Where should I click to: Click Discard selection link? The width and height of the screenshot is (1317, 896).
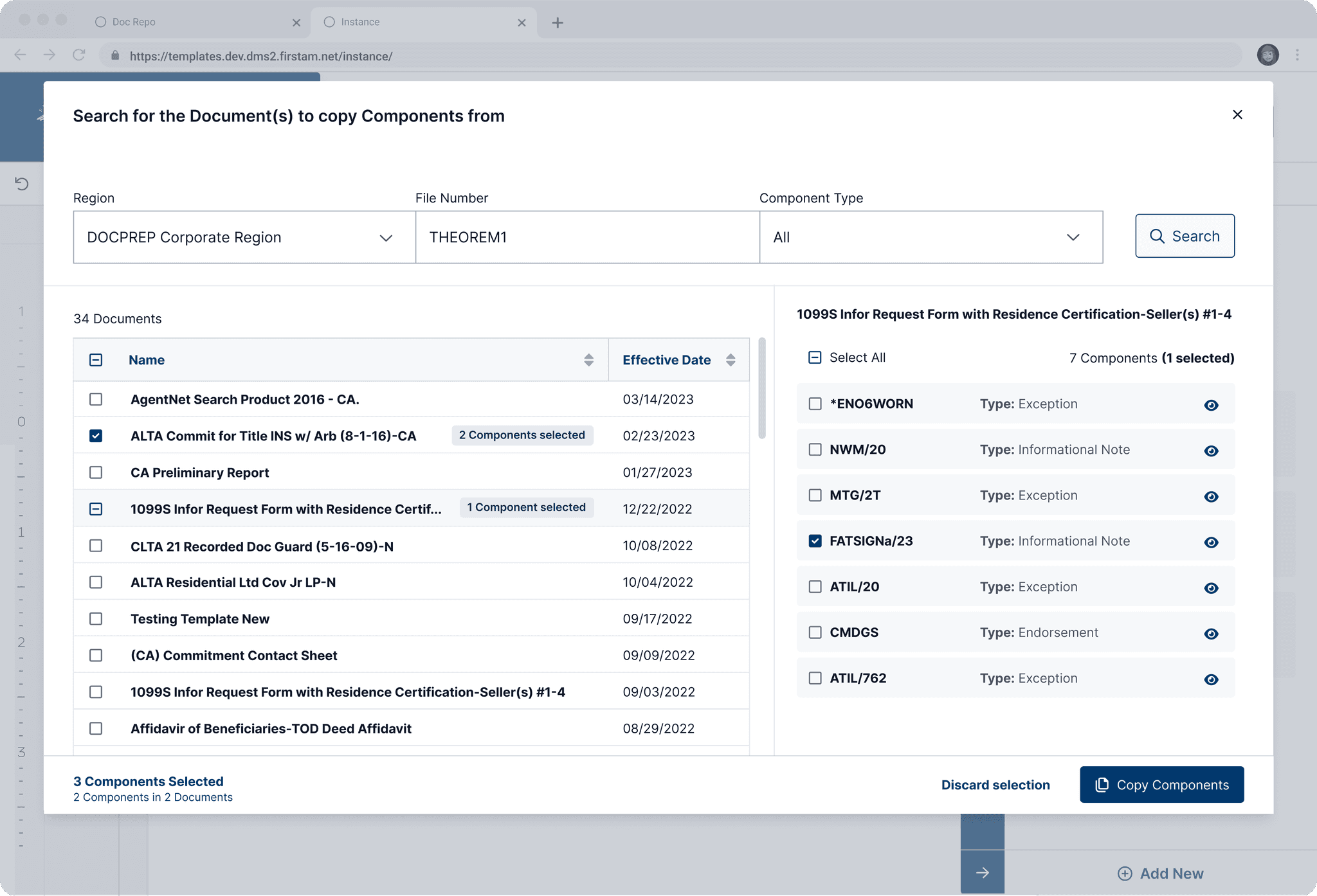[x=995, y=785]
